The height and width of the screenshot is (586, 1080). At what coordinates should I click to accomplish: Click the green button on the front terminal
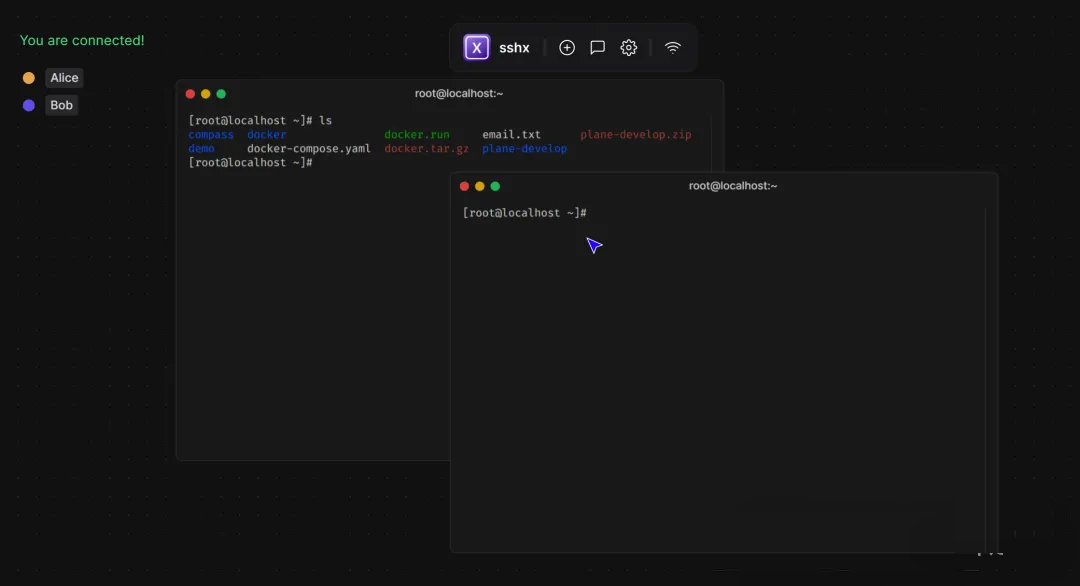[495, 186]
